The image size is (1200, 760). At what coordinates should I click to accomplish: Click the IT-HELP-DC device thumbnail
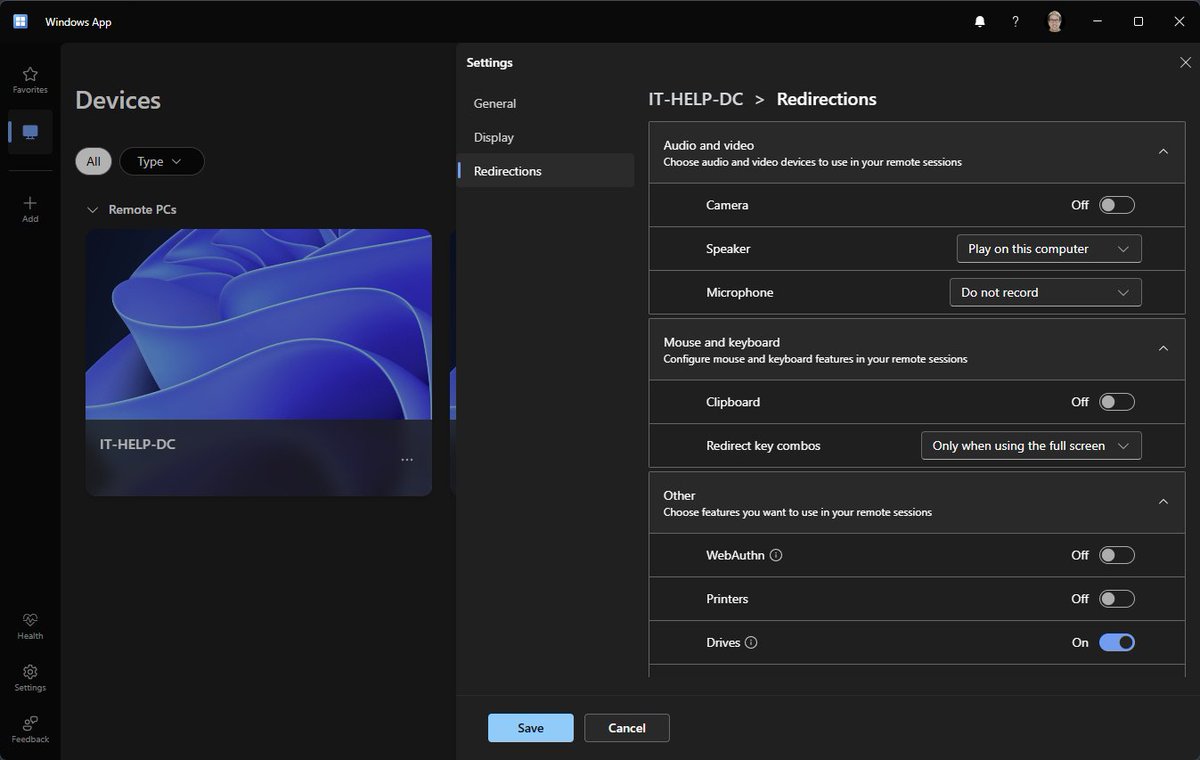[x=259, y=324]
